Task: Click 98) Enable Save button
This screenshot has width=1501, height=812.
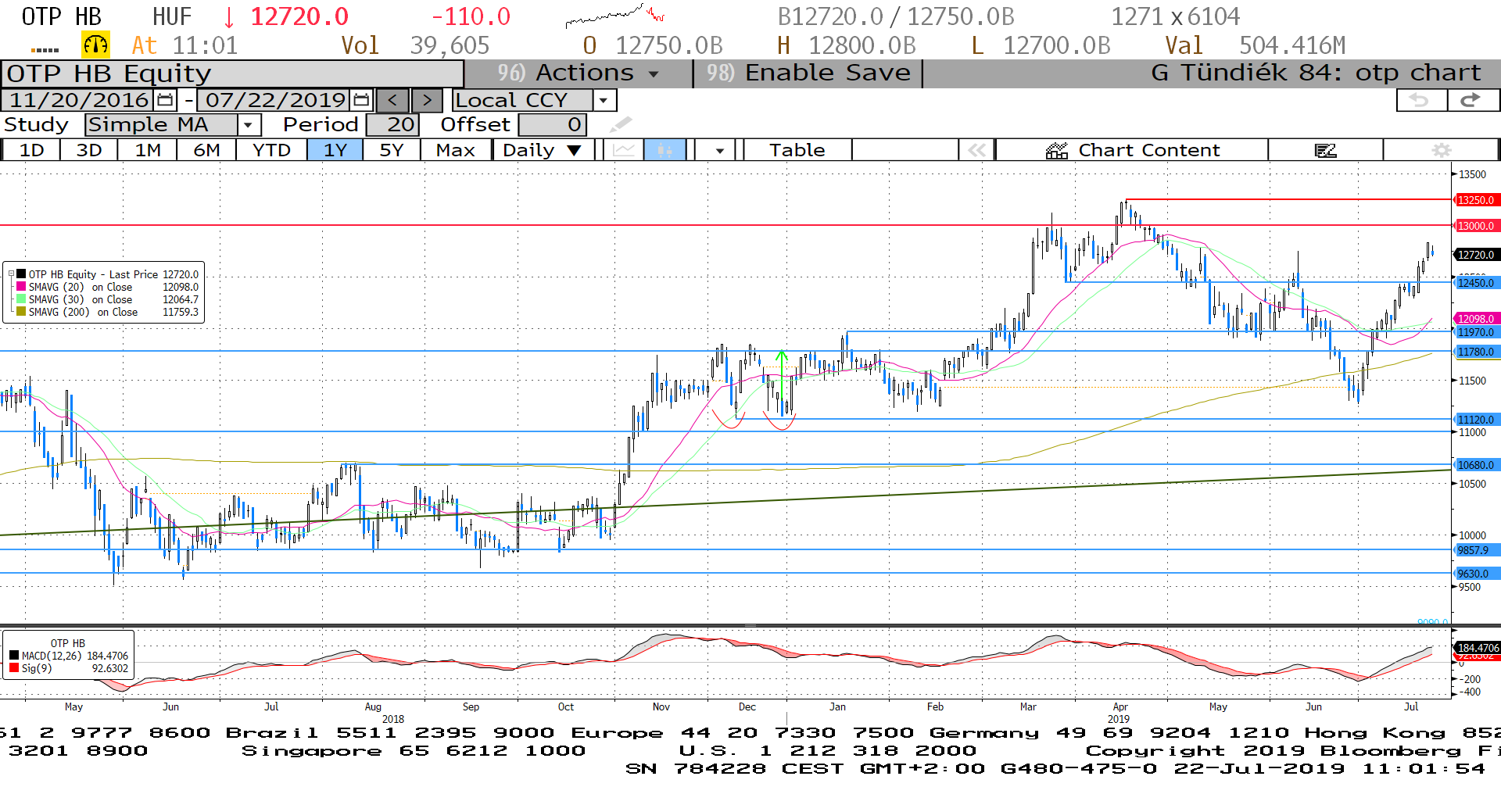Action: [808, 73]
